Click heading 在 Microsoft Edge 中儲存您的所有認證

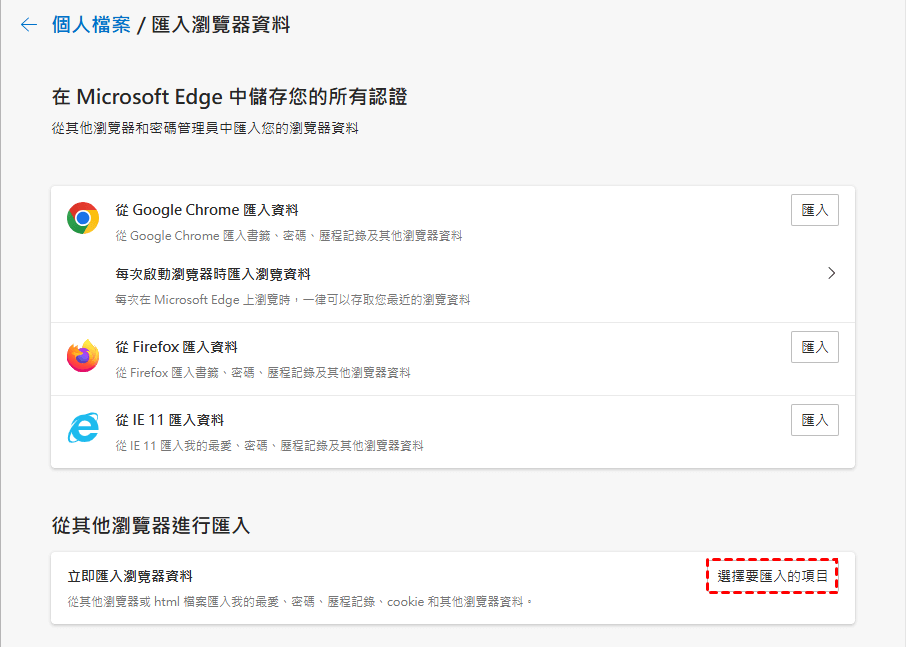point(229,96)
